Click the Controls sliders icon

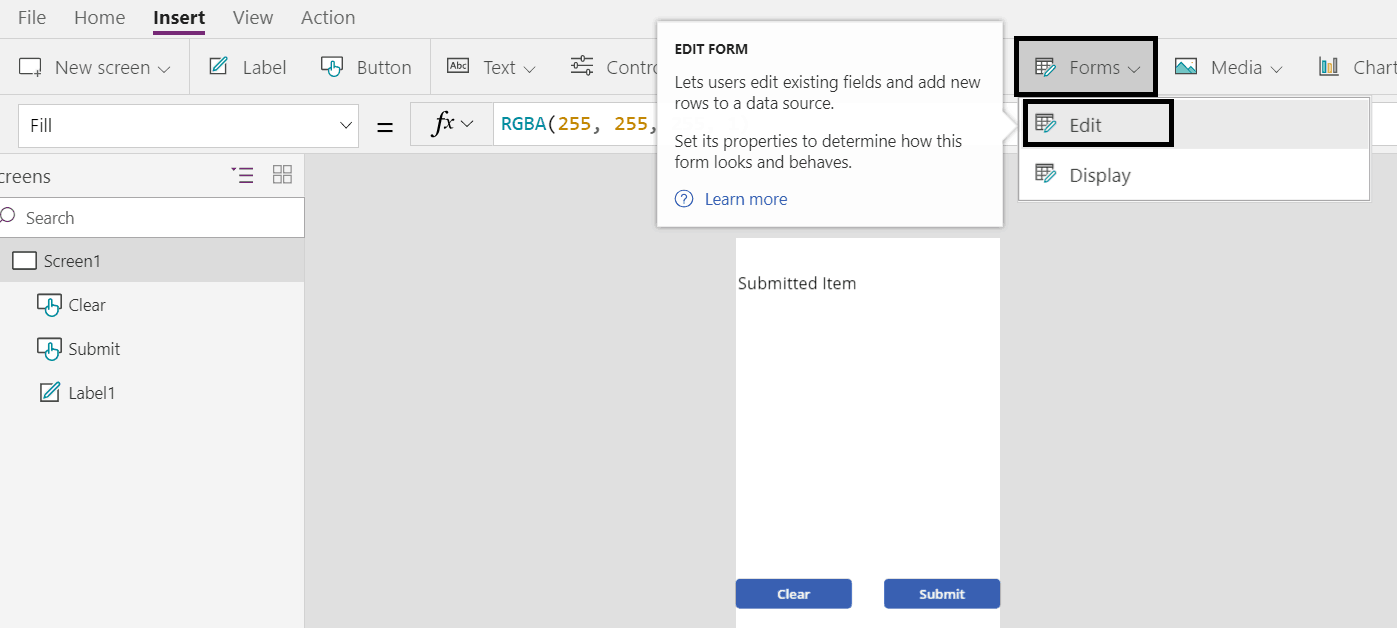pyautogui.click(x=582, y=66)
